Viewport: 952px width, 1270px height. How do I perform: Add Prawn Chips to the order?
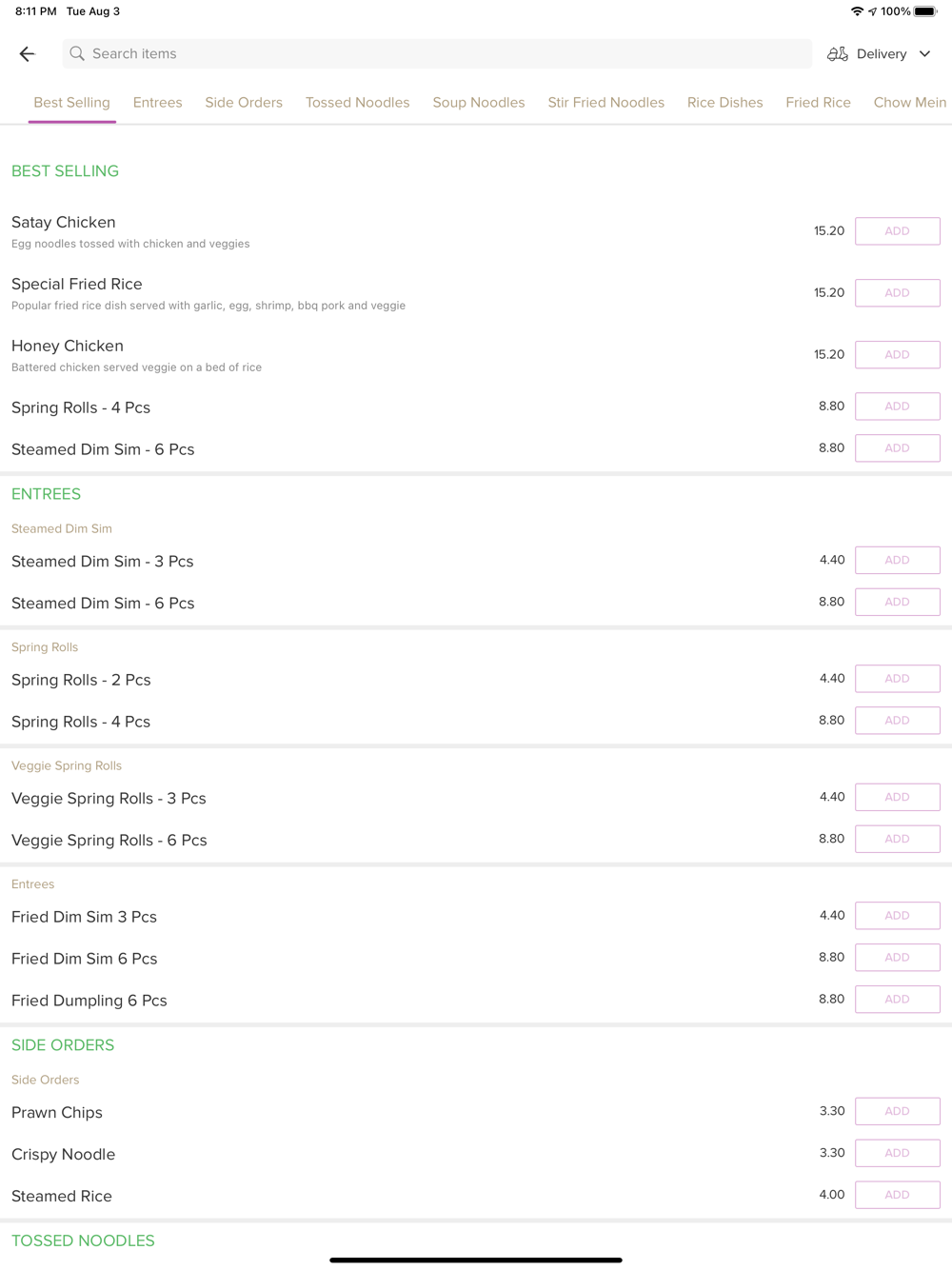coord(897,1111)
